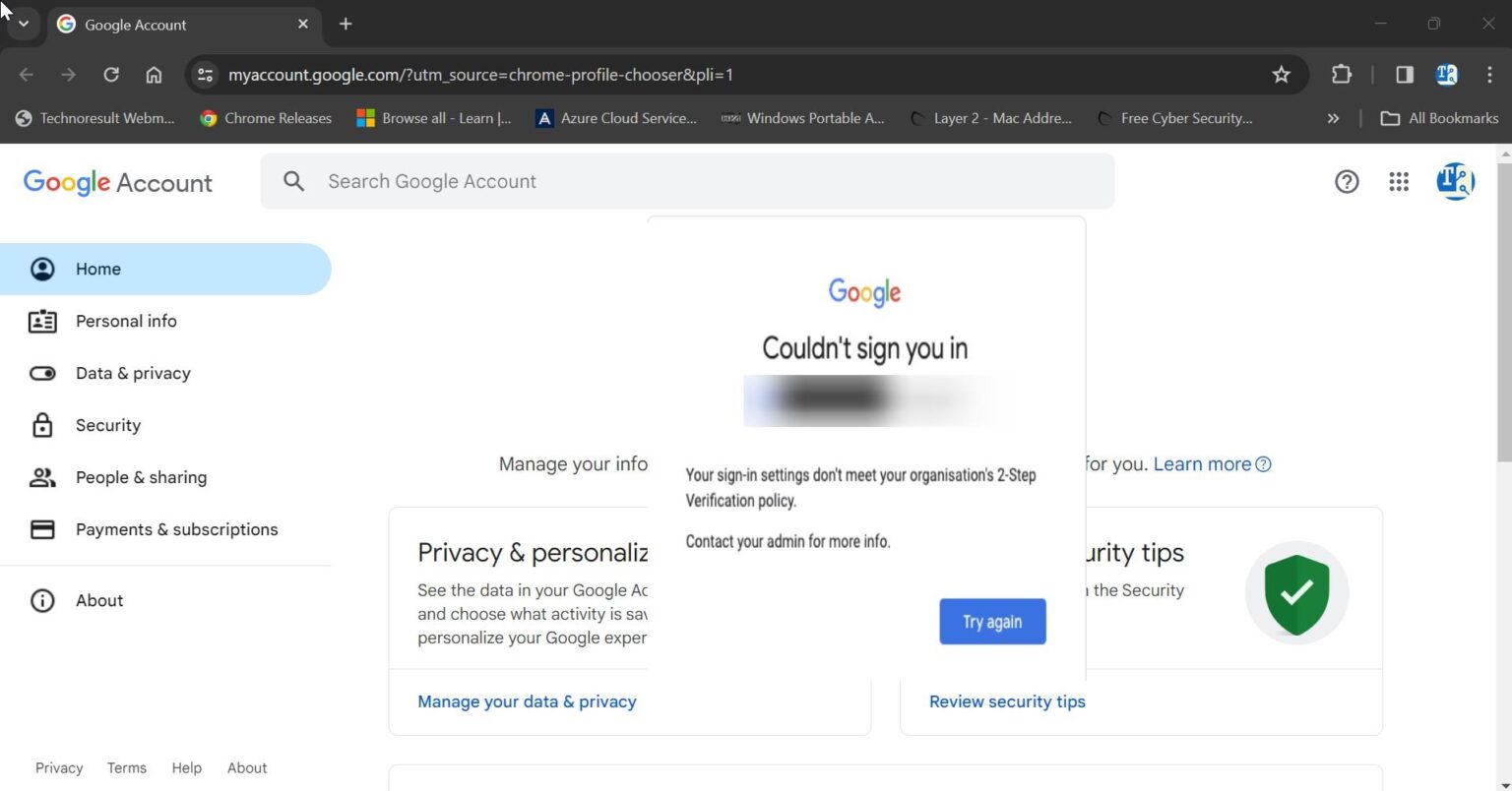Open the Google apps grid
Screen dimensions: 1512x791
[x=1399, y=181]
